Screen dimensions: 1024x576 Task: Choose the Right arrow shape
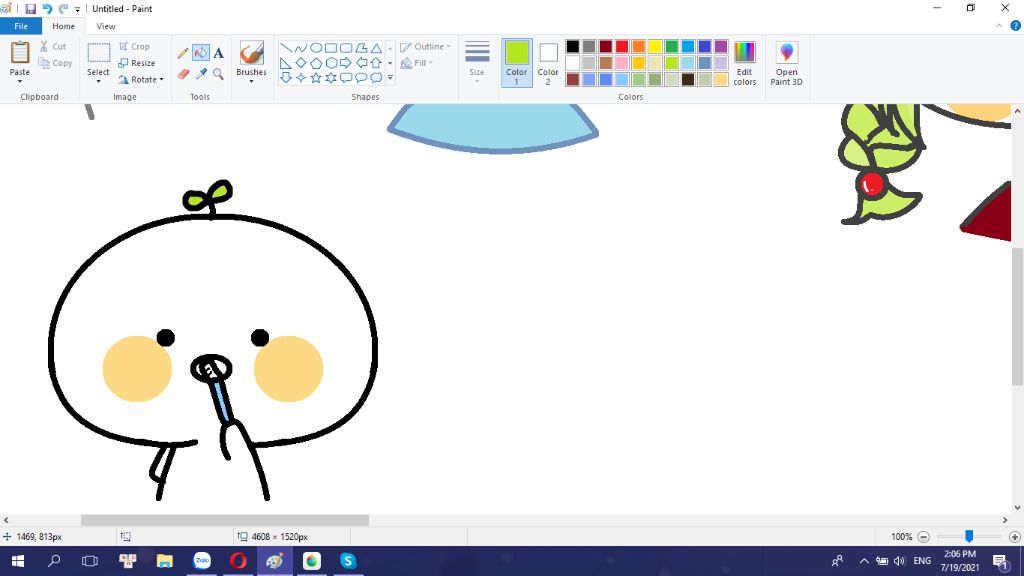[x=346, y=63]
